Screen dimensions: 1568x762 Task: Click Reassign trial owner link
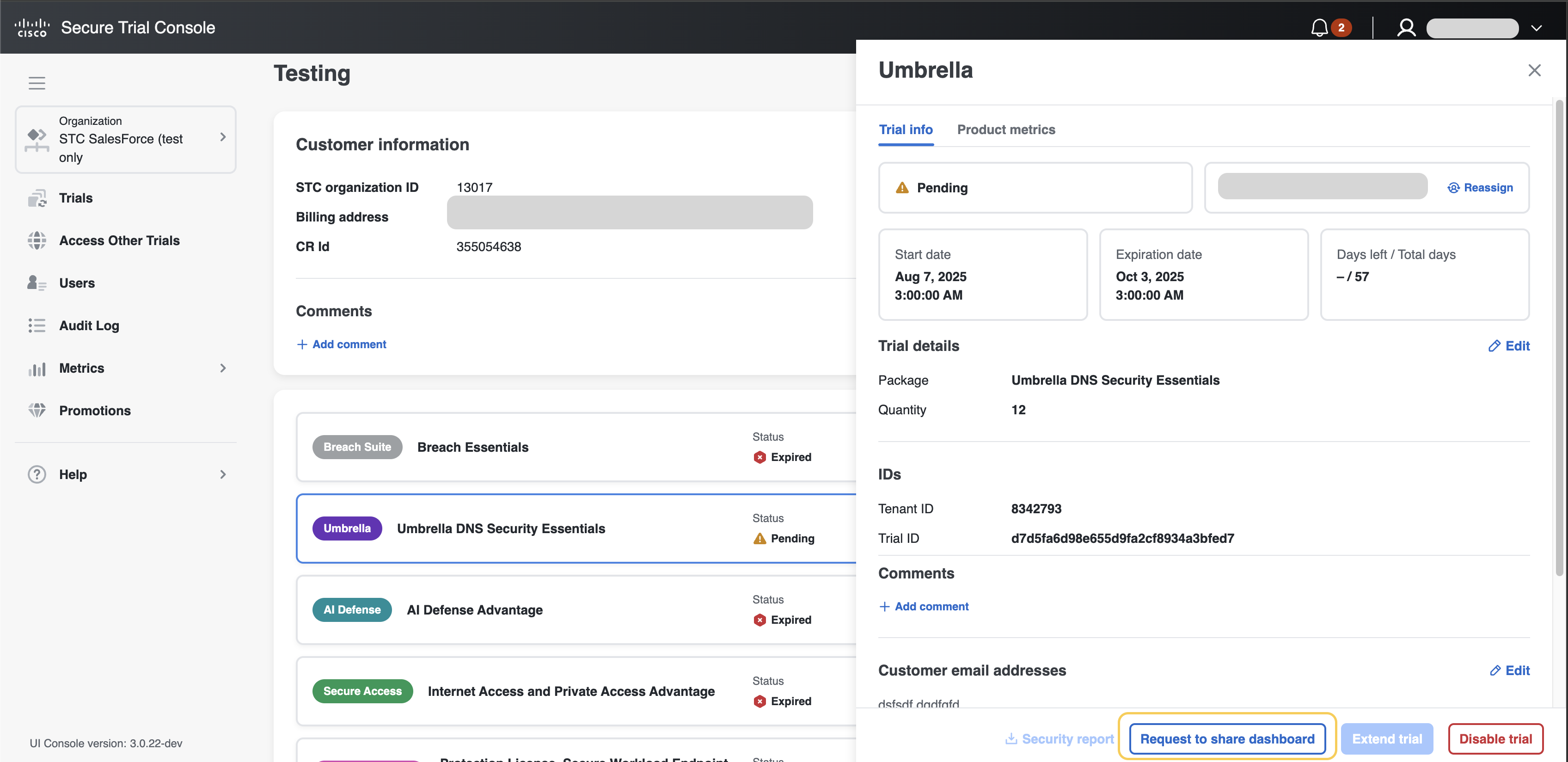coord(1480,187)
